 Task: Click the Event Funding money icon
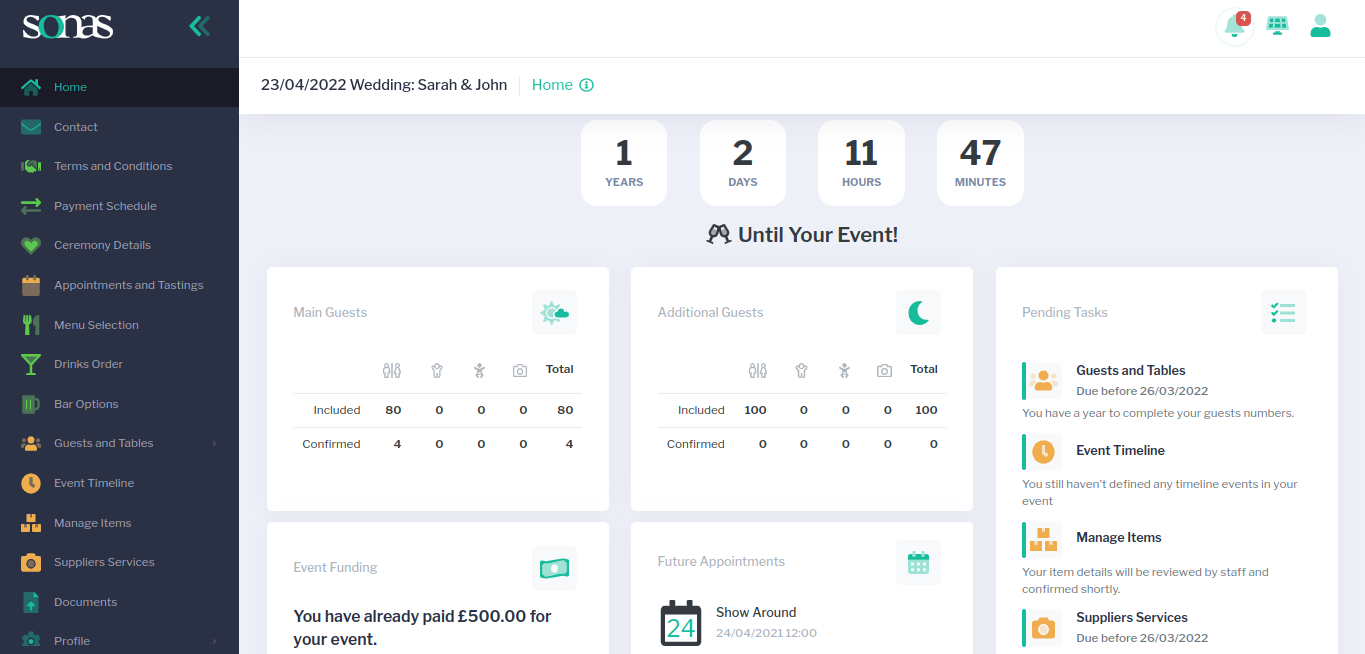554,568
